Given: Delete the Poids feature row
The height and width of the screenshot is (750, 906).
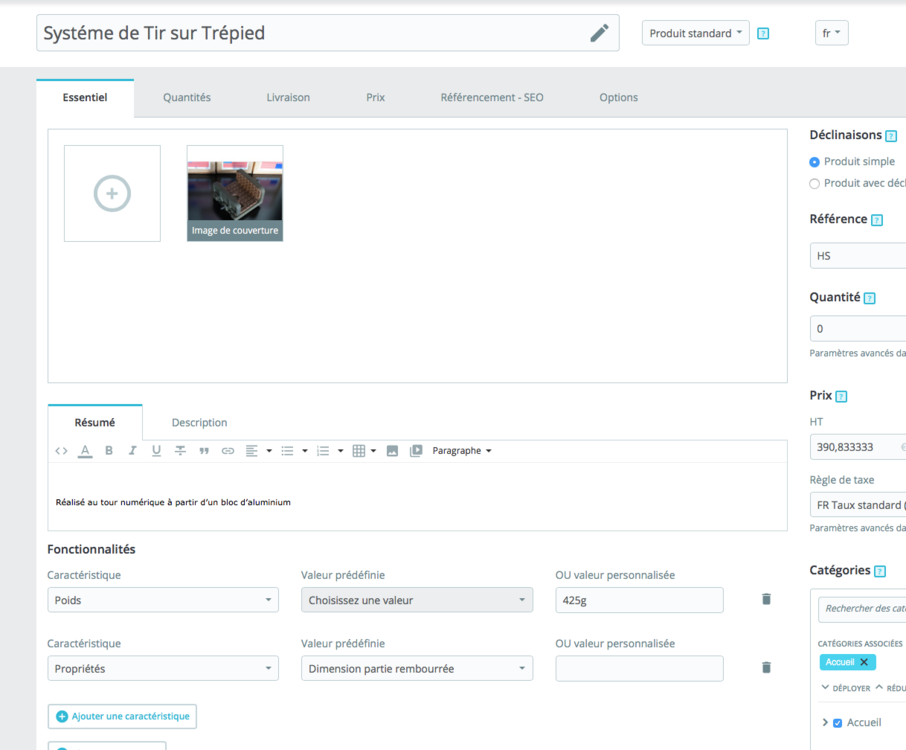Looking at the screenshot, I should (x=766, y=599).
